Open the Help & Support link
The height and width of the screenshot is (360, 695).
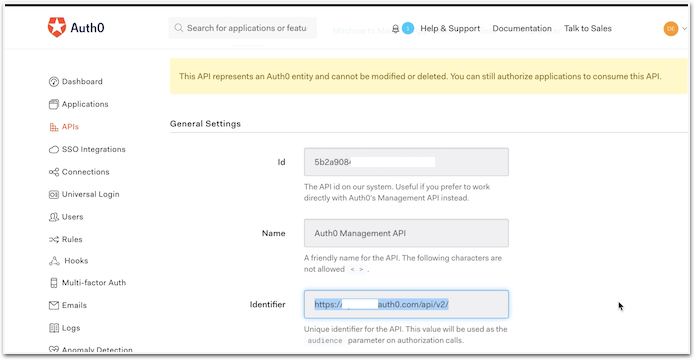click(450, 28)
